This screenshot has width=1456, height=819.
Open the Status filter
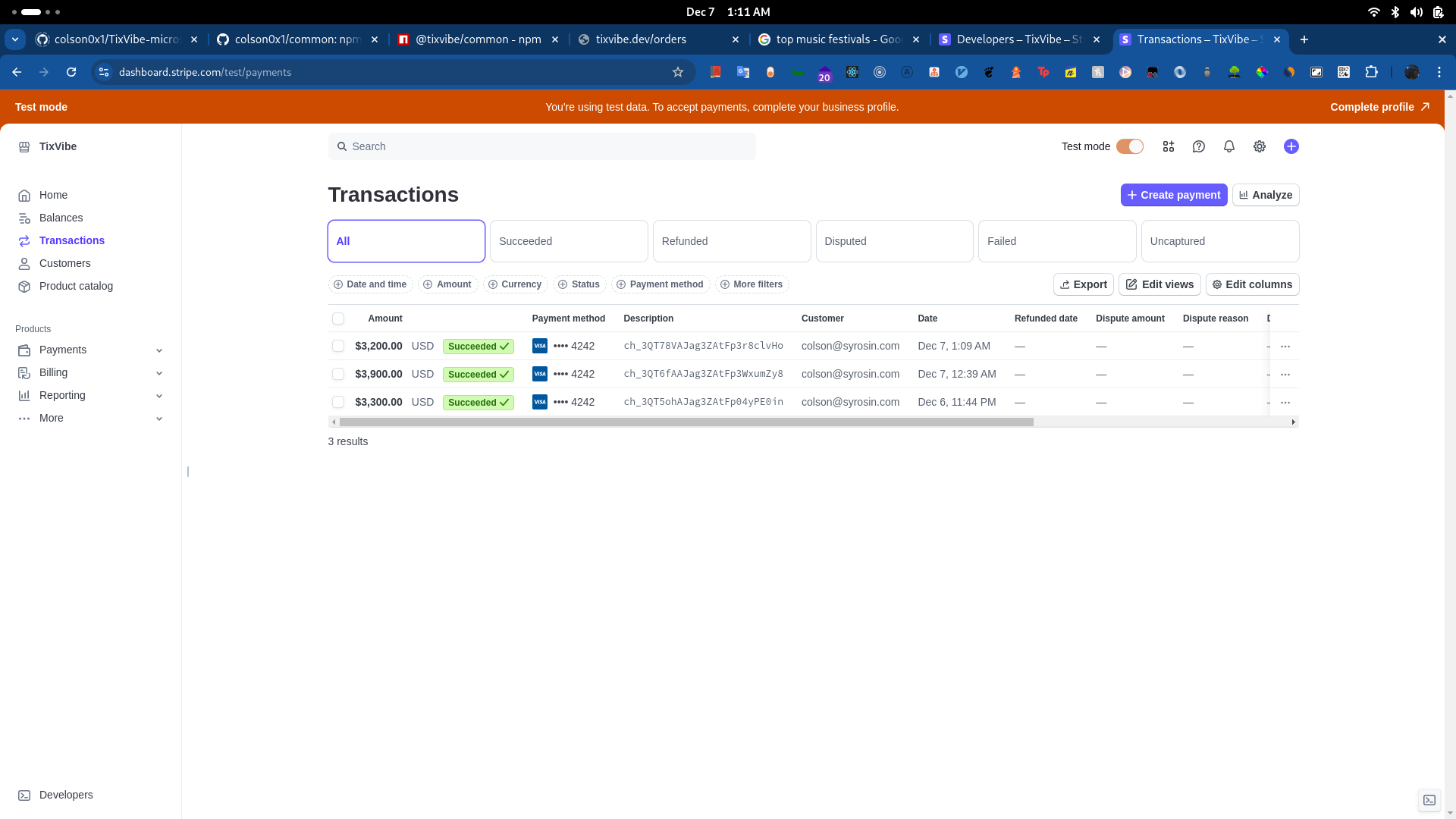(579, 284)
